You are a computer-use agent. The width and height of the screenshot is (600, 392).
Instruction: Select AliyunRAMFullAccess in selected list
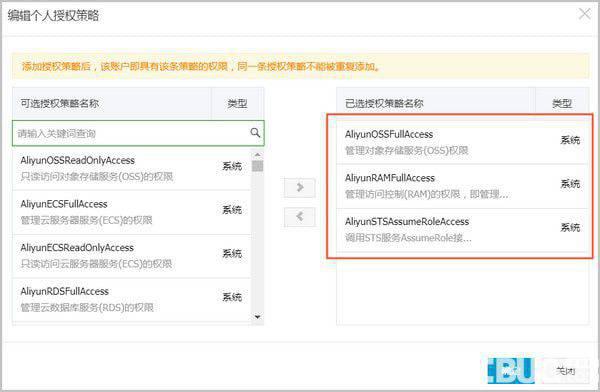pyautogui.click(x=463, y=186)
